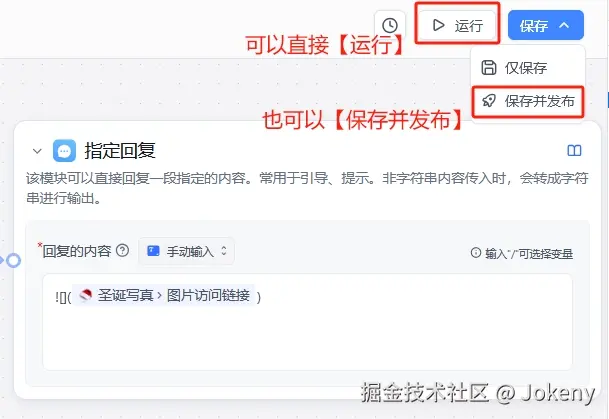Click the help question mark beside 回复的内容
The image size is (609, 419).
point(123,251)
